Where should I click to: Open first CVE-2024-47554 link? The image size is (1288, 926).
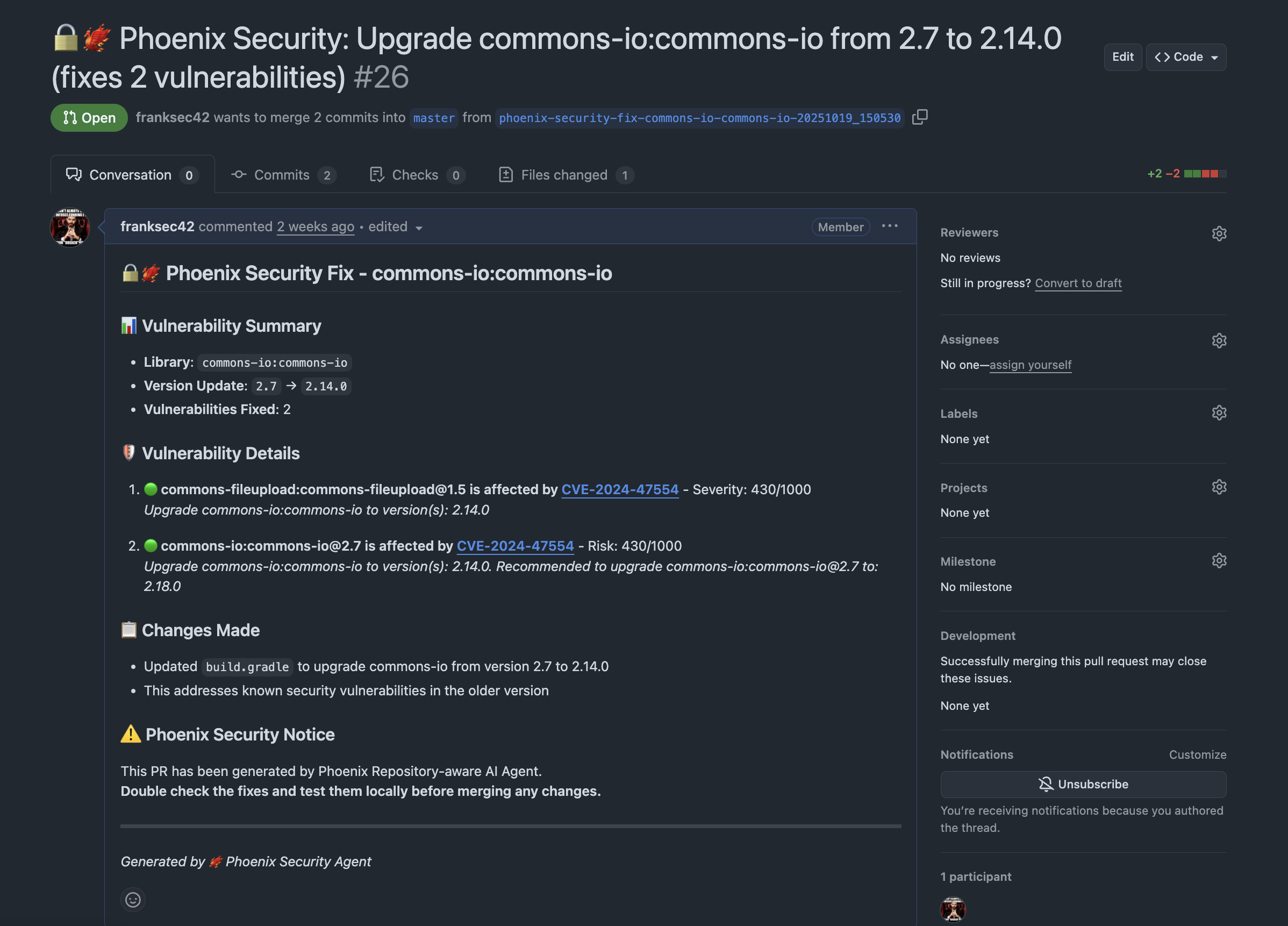[620, 489]
